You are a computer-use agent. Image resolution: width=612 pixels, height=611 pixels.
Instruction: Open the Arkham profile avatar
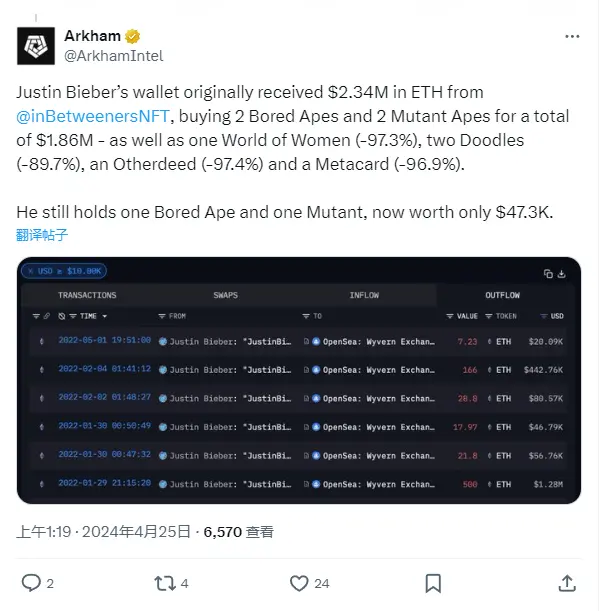coord(36,46)
